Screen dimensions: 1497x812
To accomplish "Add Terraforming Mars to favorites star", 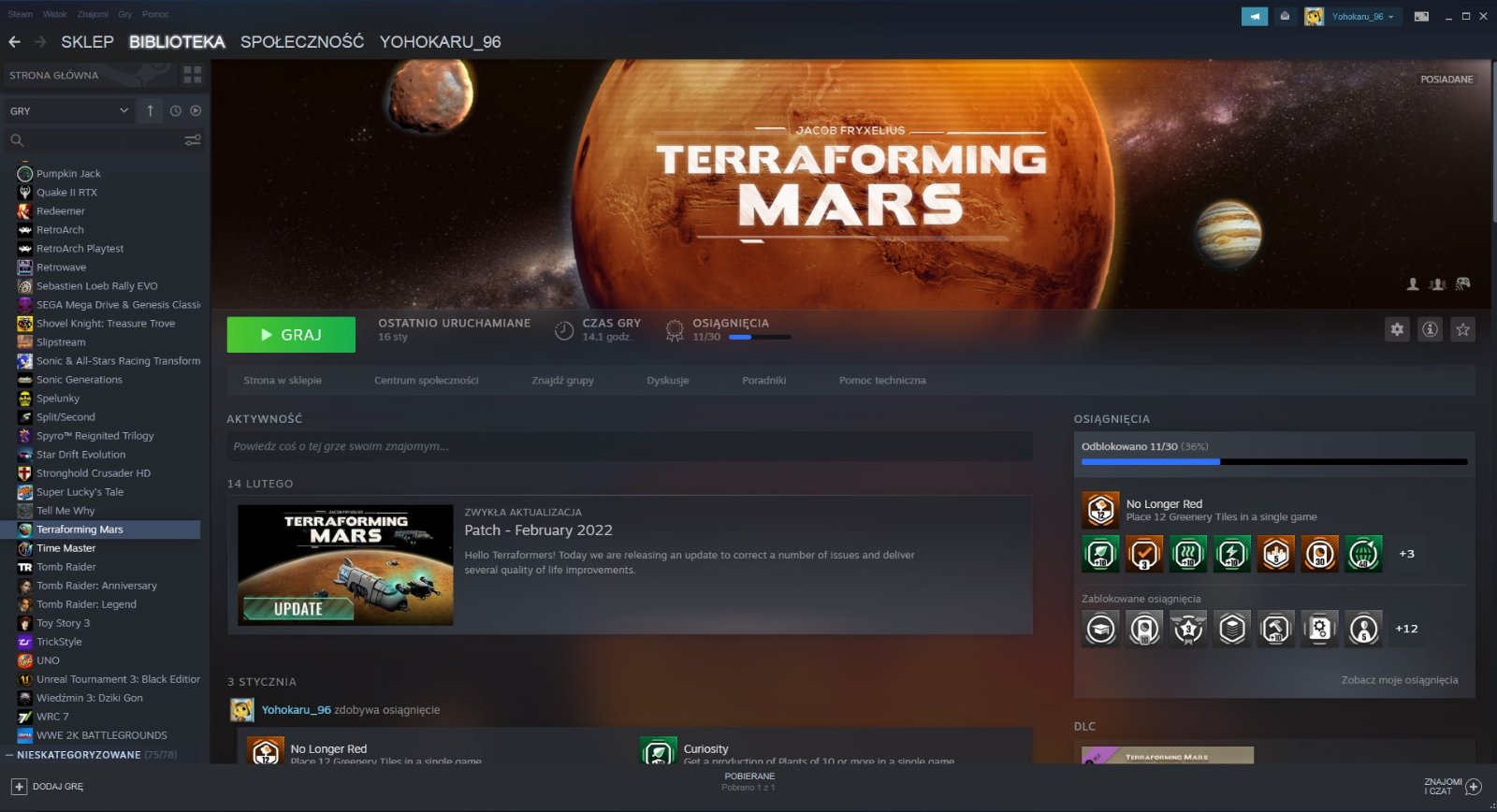I will 1462,329.
